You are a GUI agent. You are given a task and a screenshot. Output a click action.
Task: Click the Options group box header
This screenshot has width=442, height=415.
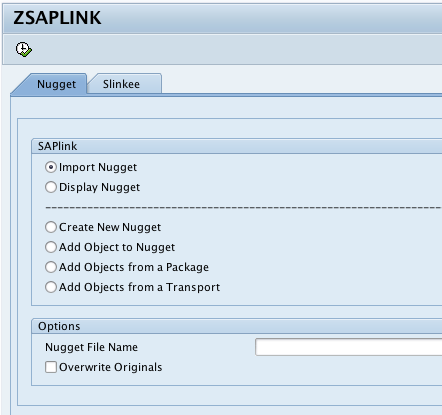[x=237, y=326]
